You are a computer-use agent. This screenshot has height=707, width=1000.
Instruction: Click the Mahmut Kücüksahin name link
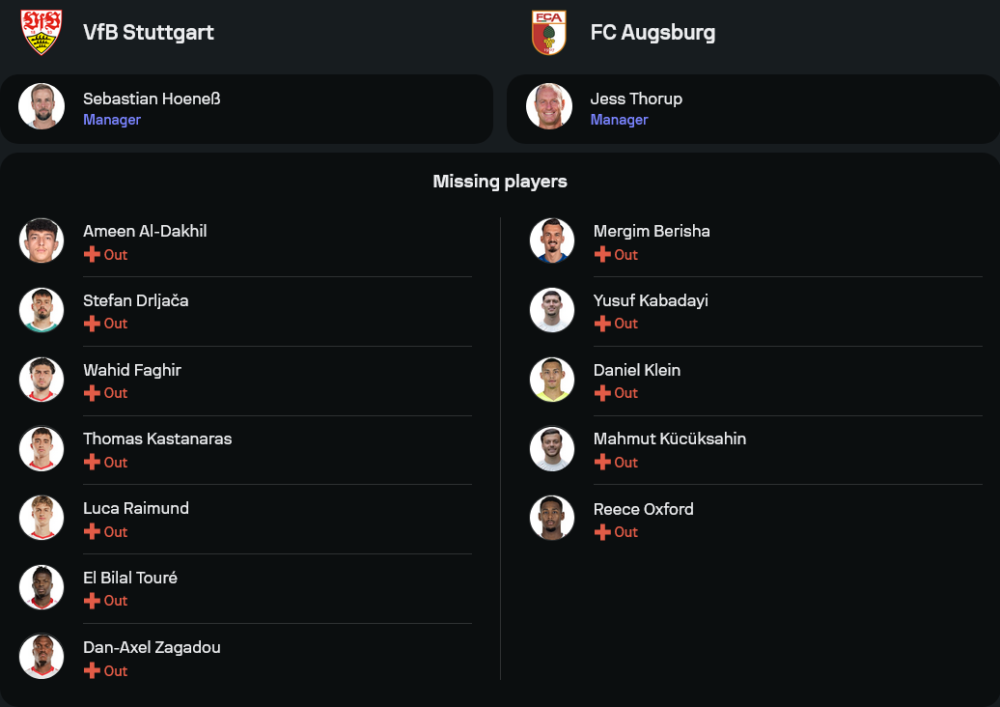669,439
